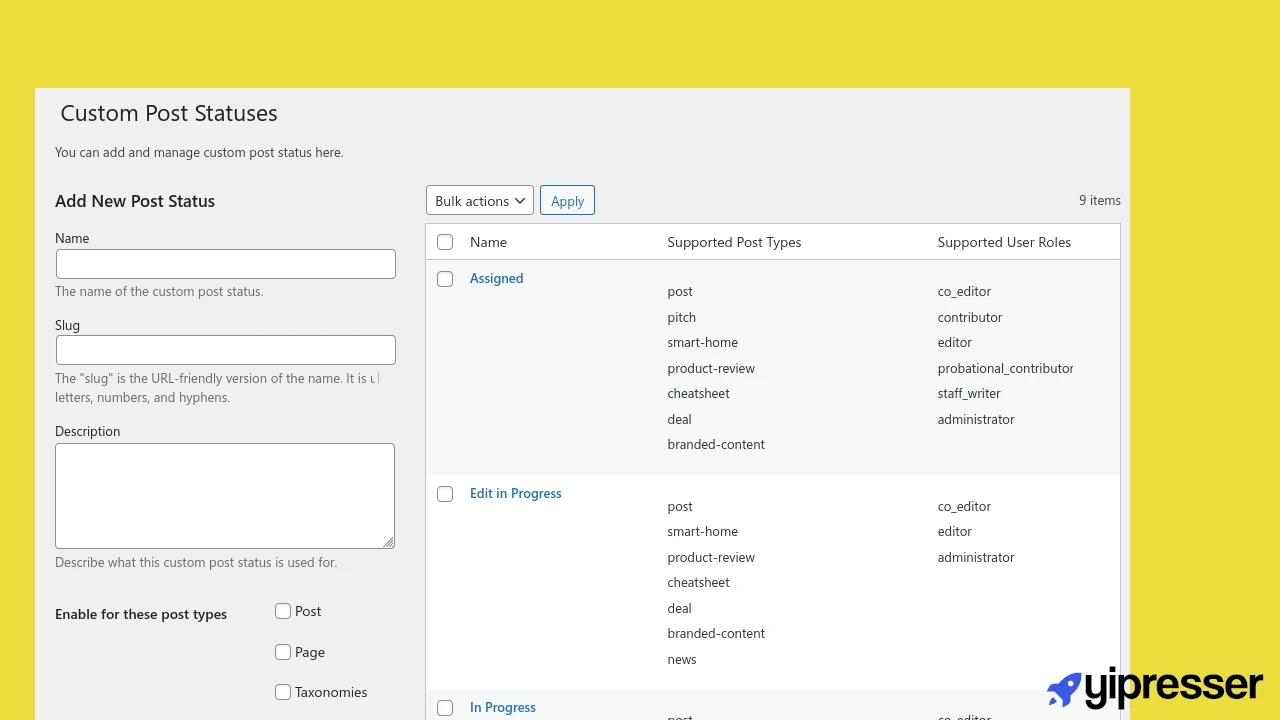
Task: Click the Name input field
Action: click(x=225, y=263)
